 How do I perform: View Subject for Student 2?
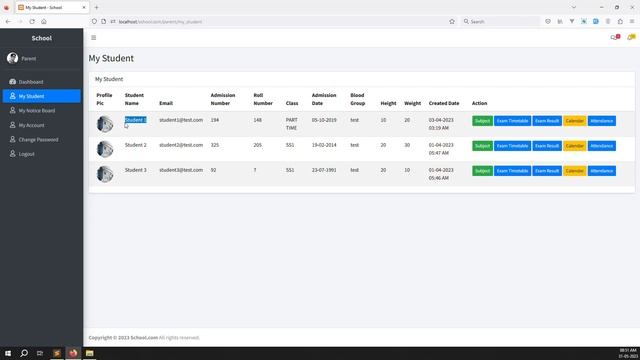(482, 146)
